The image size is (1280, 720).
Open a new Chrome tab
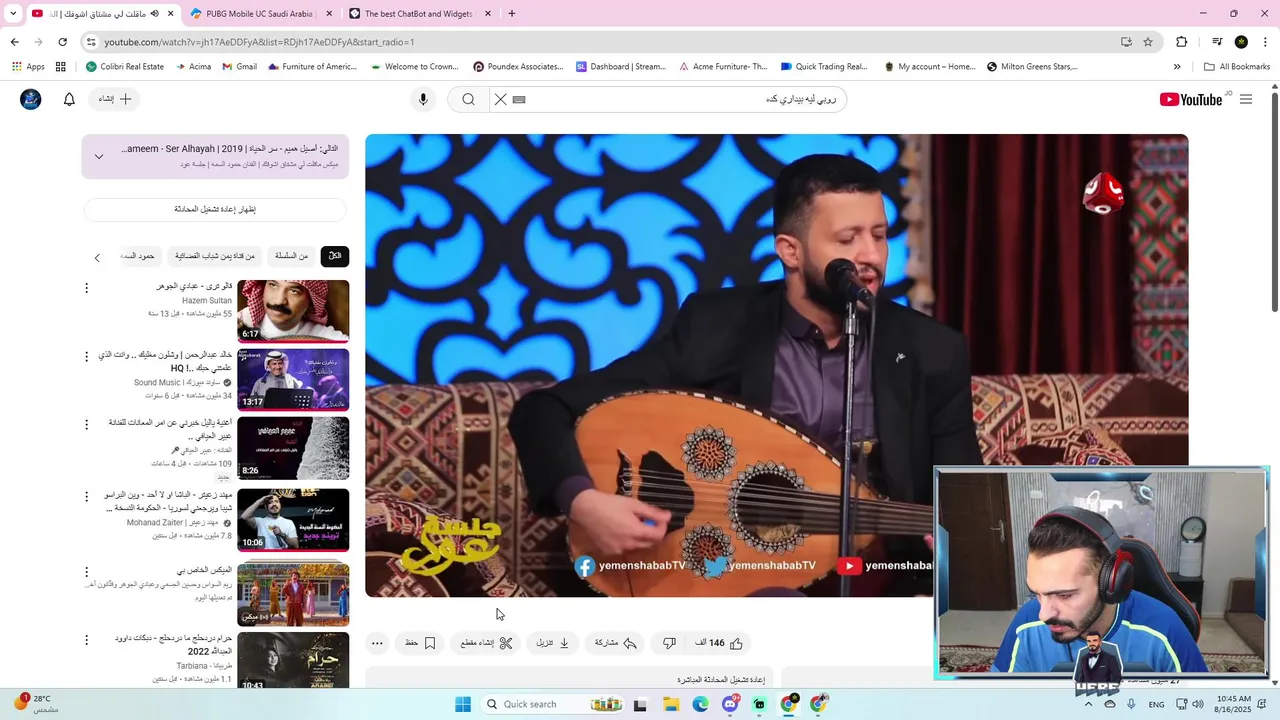coord(512,14)
